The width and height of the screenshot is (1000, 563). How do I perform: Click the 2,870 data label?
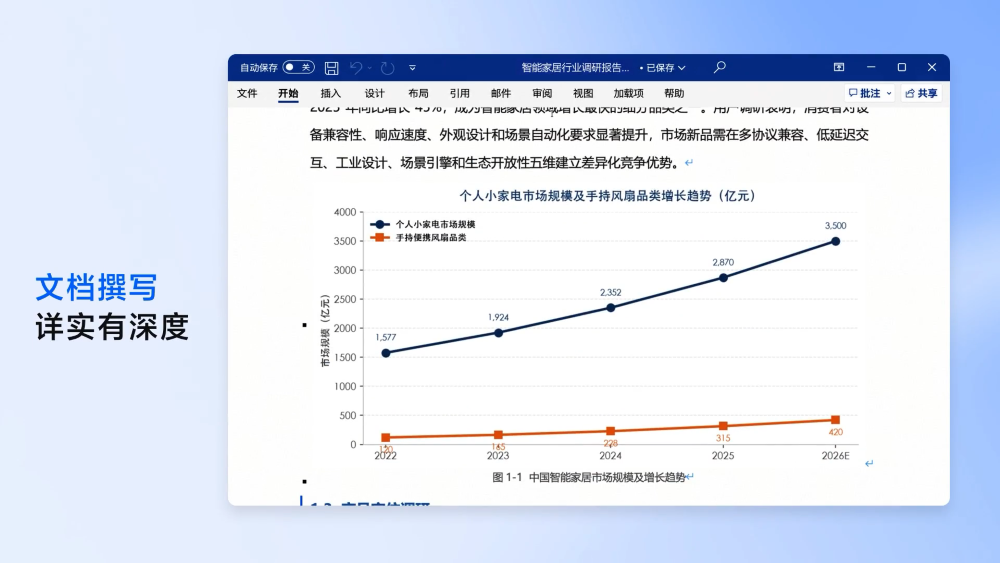[723, 262]
